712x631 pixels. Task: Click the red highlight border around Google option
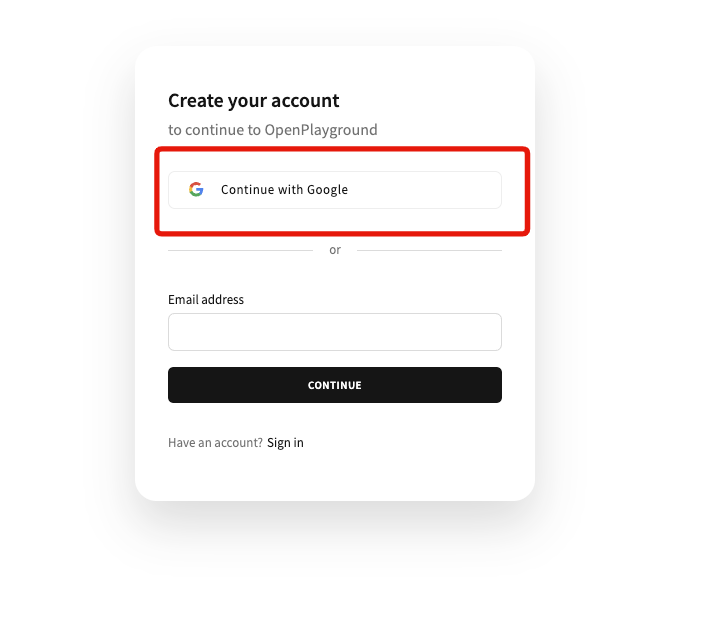[x=342, y=149]
